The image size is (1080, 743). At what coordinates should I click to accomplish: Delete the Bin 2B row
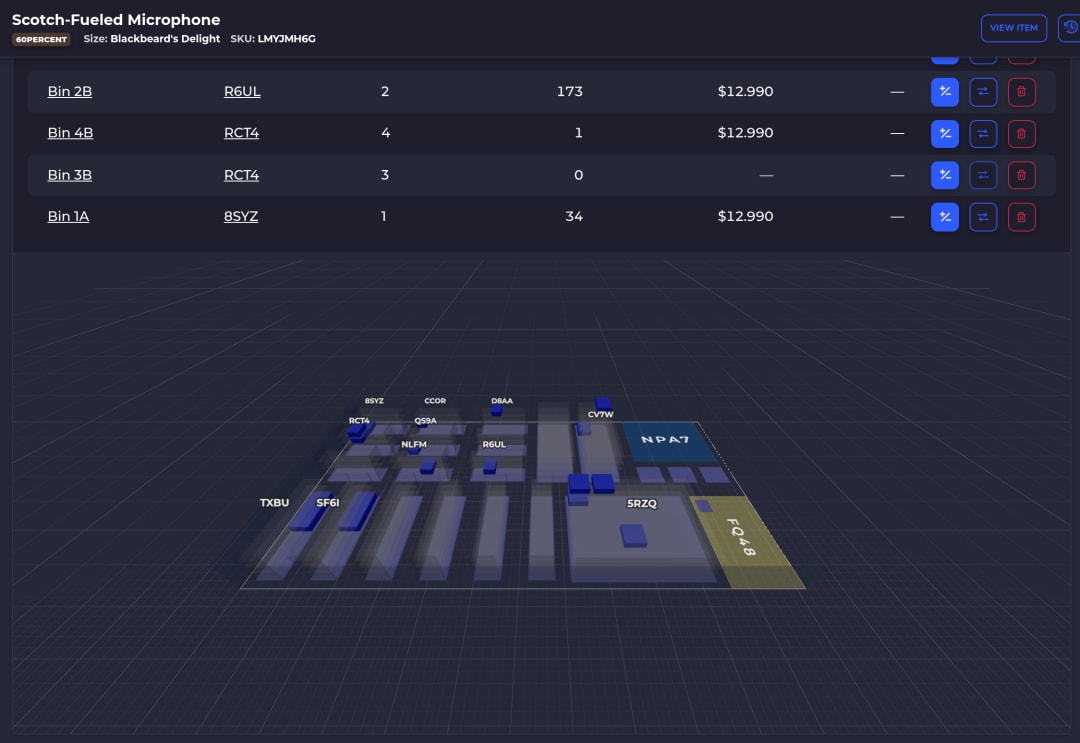1021,92
